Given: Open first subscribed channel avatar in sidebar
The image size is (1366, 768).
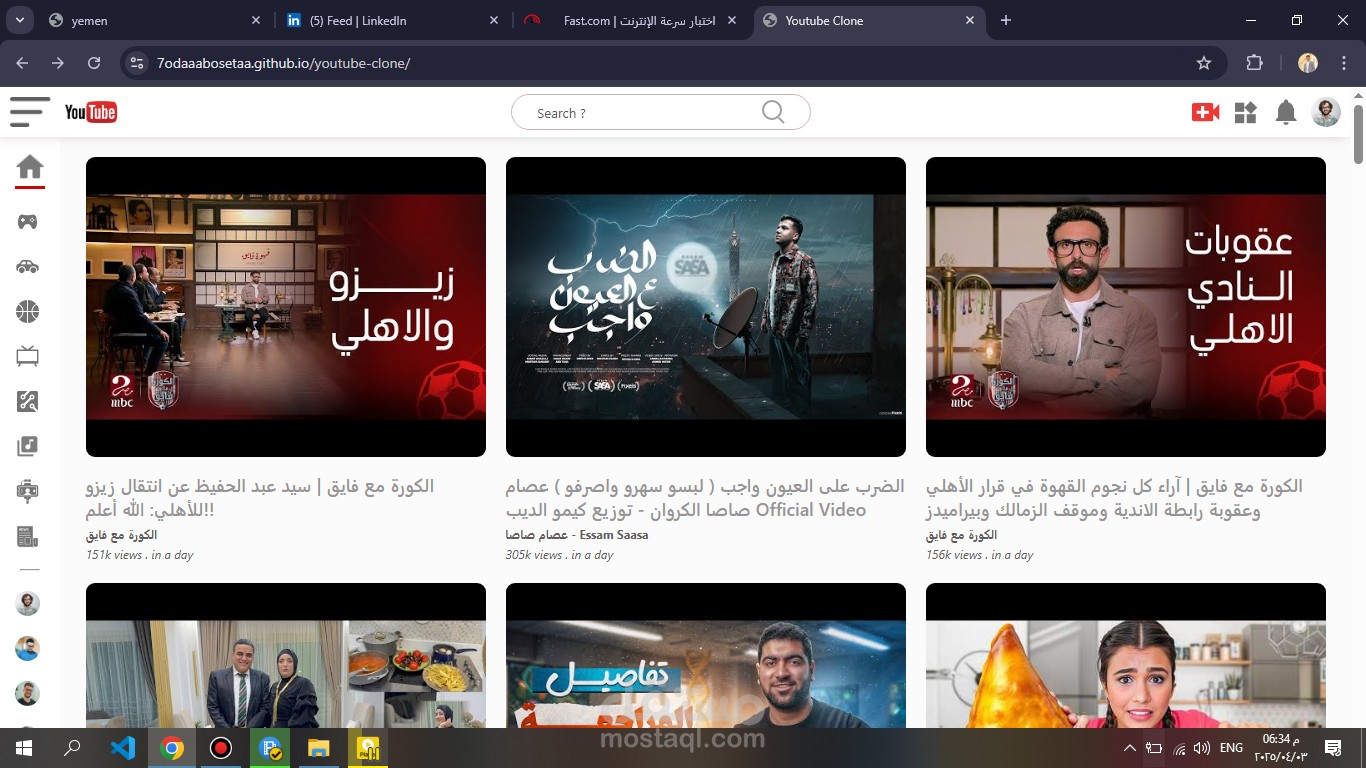Looking at the screenshot, I should point(28,603).
